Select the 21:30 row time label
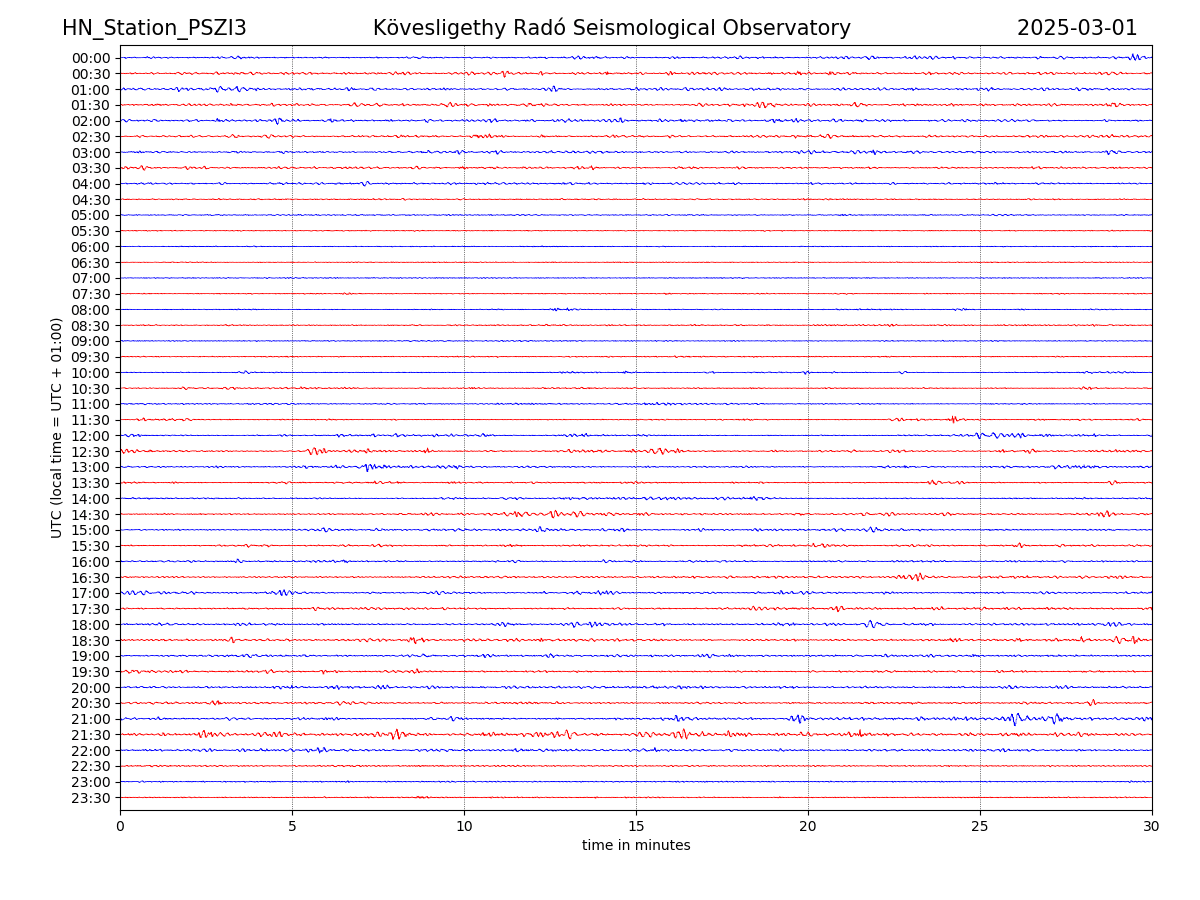This screenshot has height=900, width=1200. tap(91, 735)
